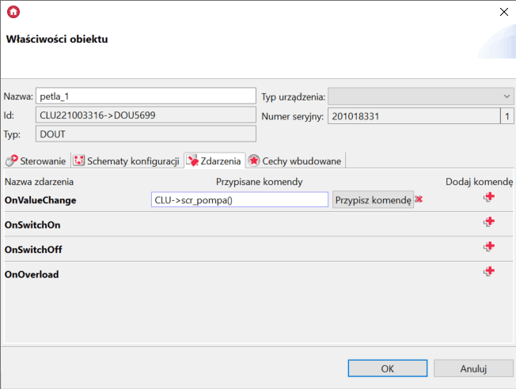Click the Numer seryjny field 201018331
The width and height of the screenshot is (516, 389).
[x=414, y=116]
